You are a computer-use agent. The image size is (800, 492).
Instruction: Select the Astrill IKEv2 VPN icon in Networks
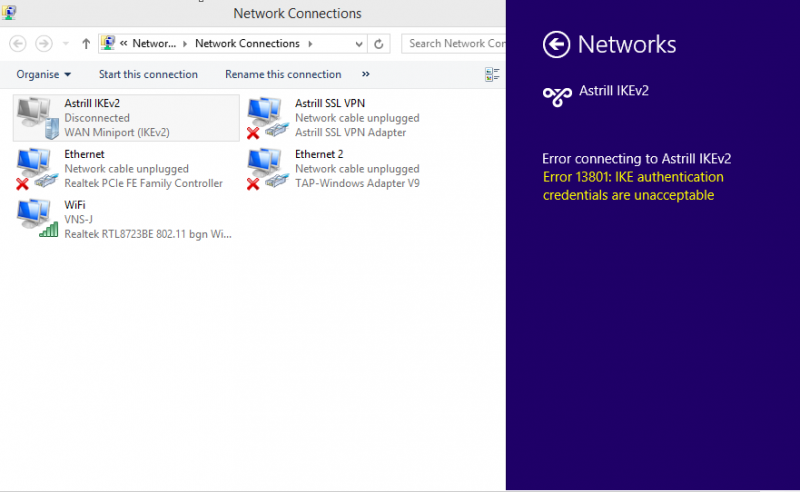point(557,96)
